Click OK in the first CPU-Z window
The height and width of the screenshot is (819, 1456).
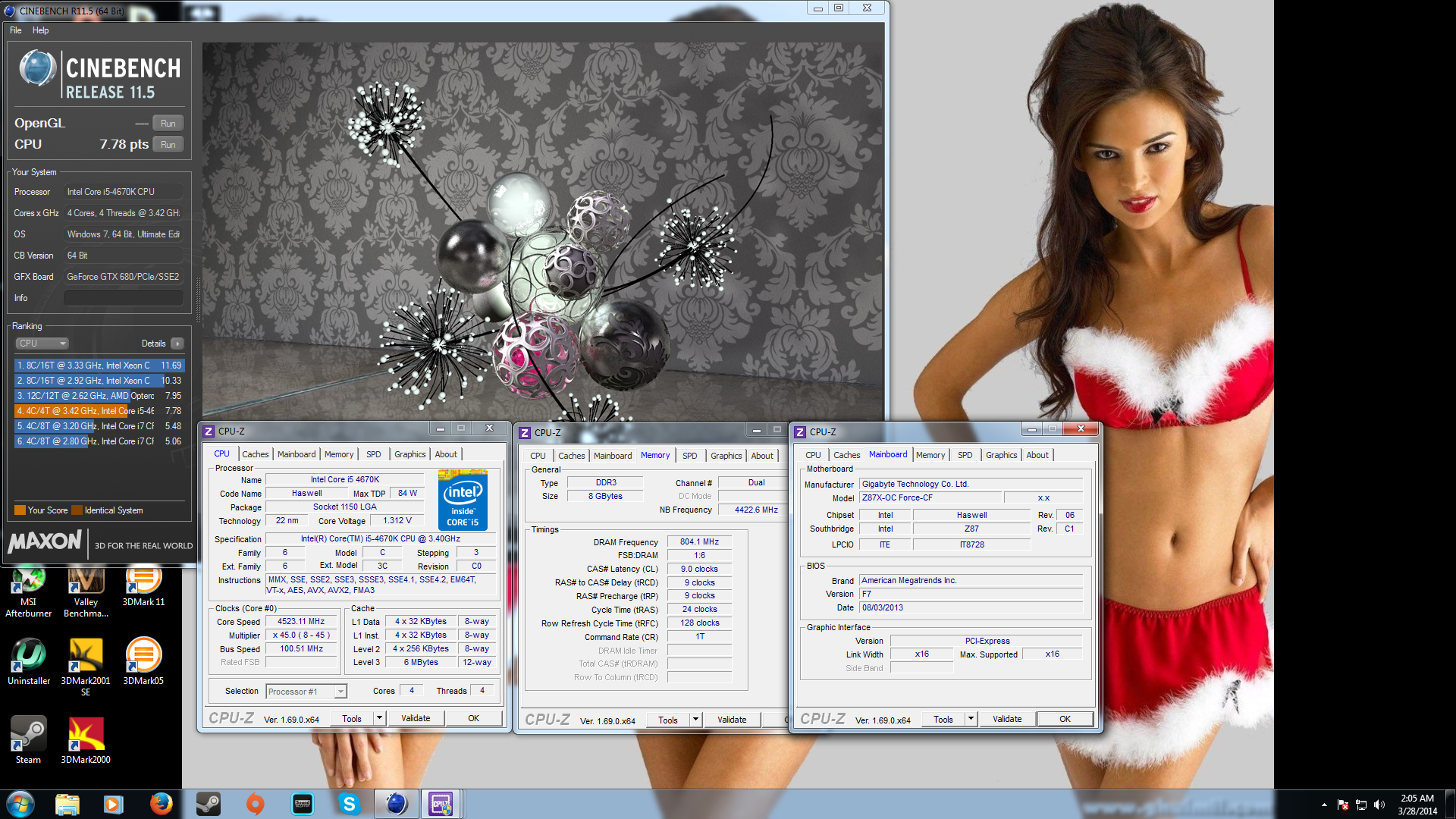(x=473, y=718)
